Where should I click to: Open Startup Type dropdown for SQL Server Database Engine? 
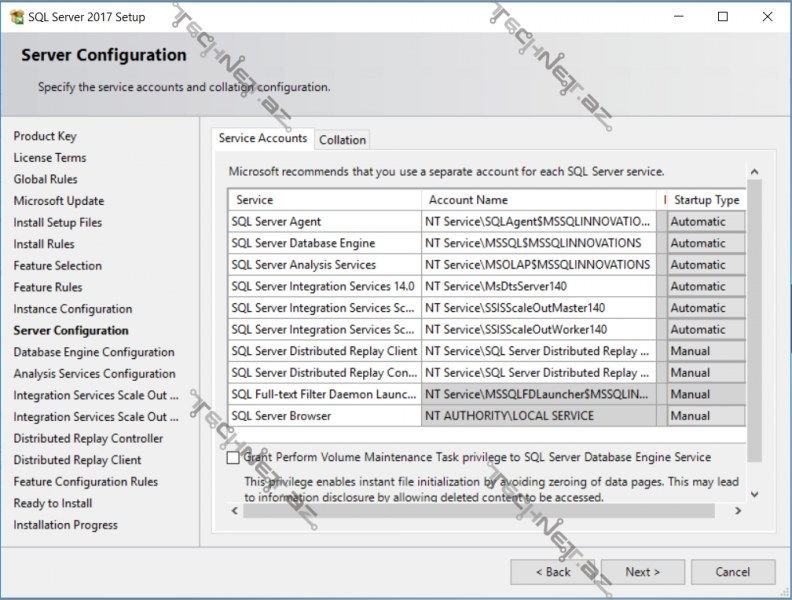705,243
